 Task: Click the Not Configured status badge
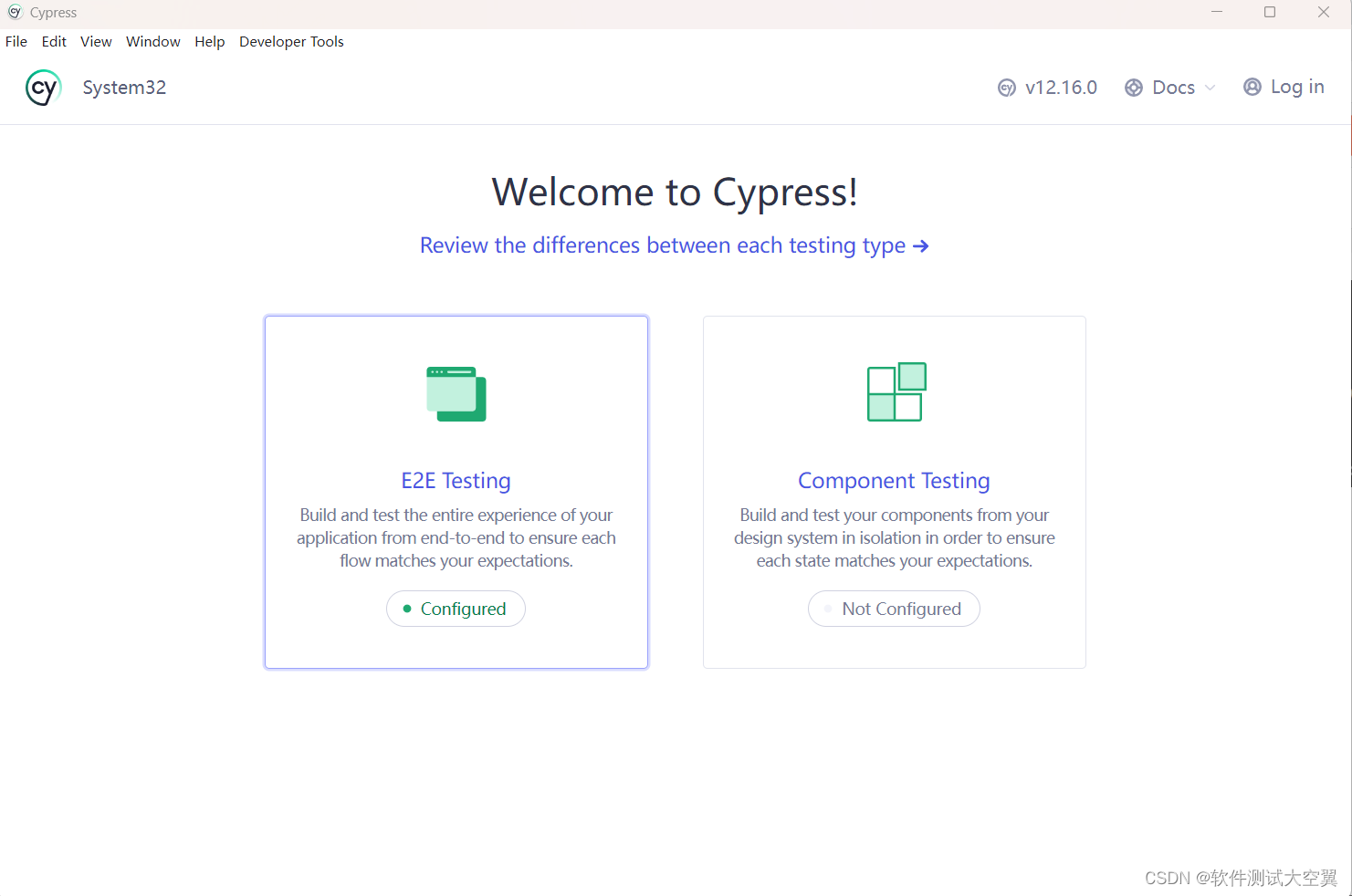point(894,609)
